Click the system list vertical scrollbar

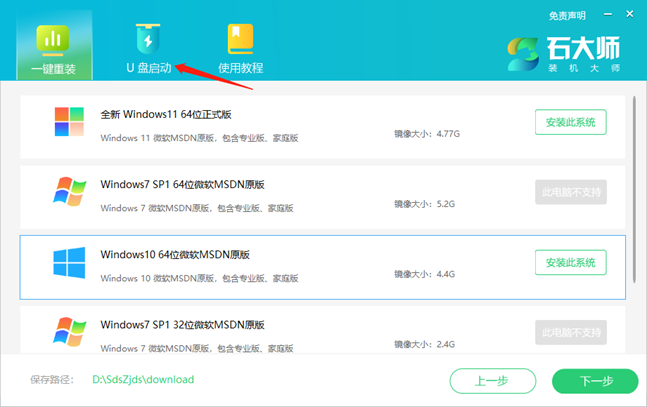click(x=634, y=190)
